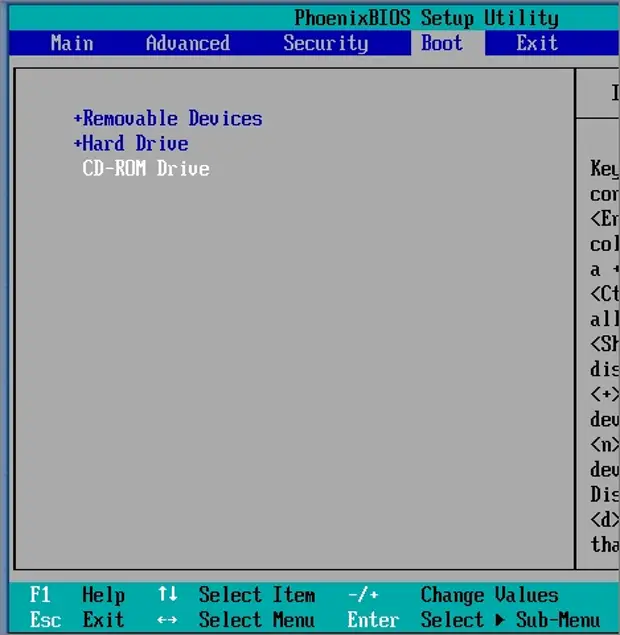Select the CD-ROM Drive boot entry
The height and width of the screenshot is (635, 620).
click(146, 168)
